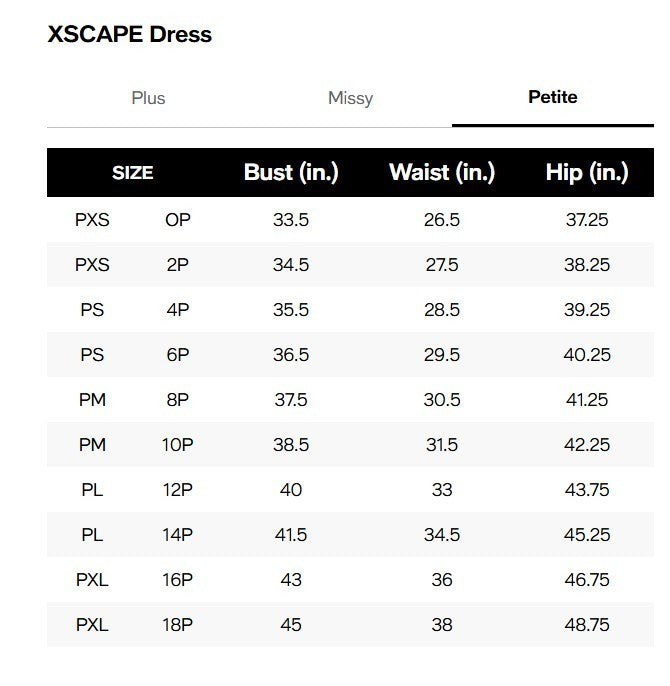This screenshot has height=686, width=670.
Task: Switch to the Plus size tab
Action: point(148,98)
